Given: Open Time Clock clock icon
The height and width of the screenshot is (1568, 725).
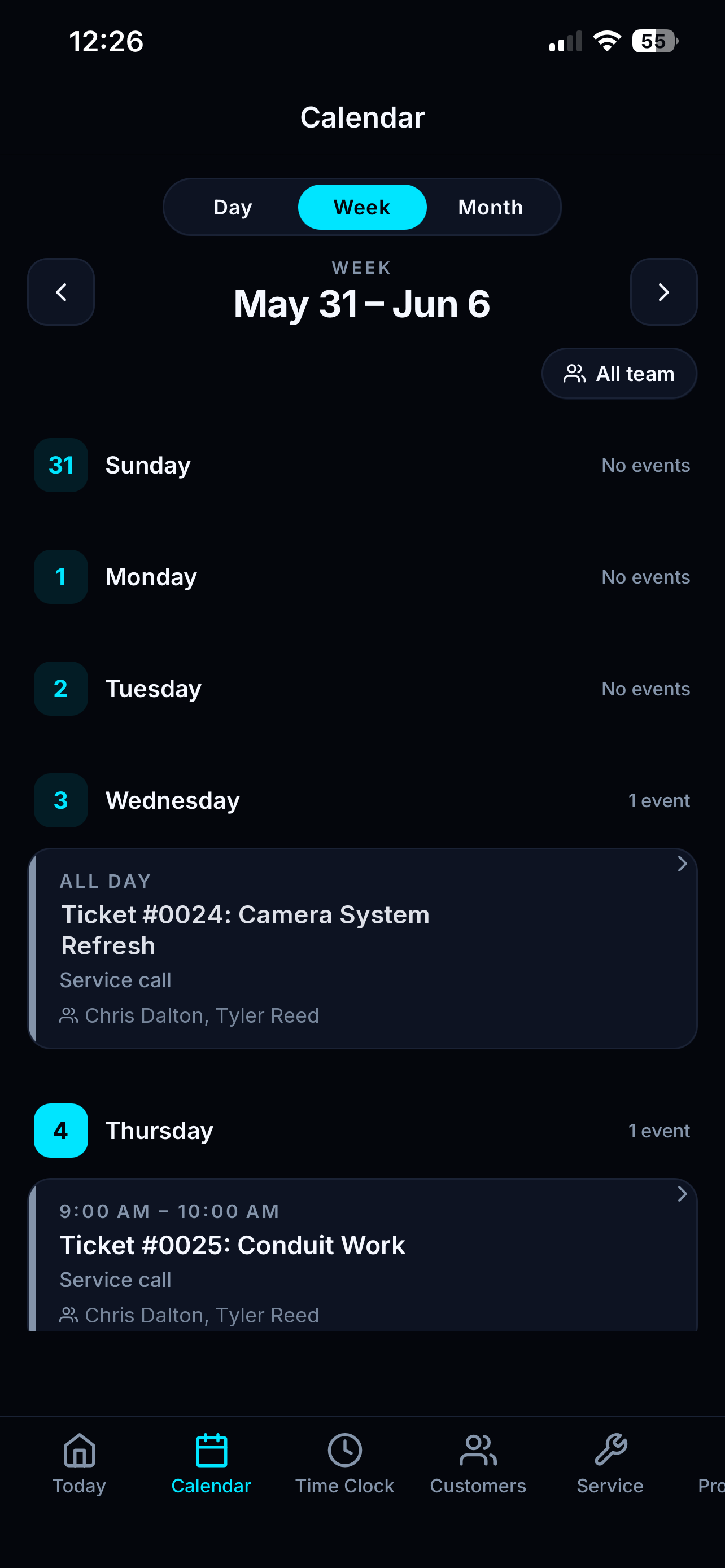Looking at the screenshot, I should tap(344, 1450).
